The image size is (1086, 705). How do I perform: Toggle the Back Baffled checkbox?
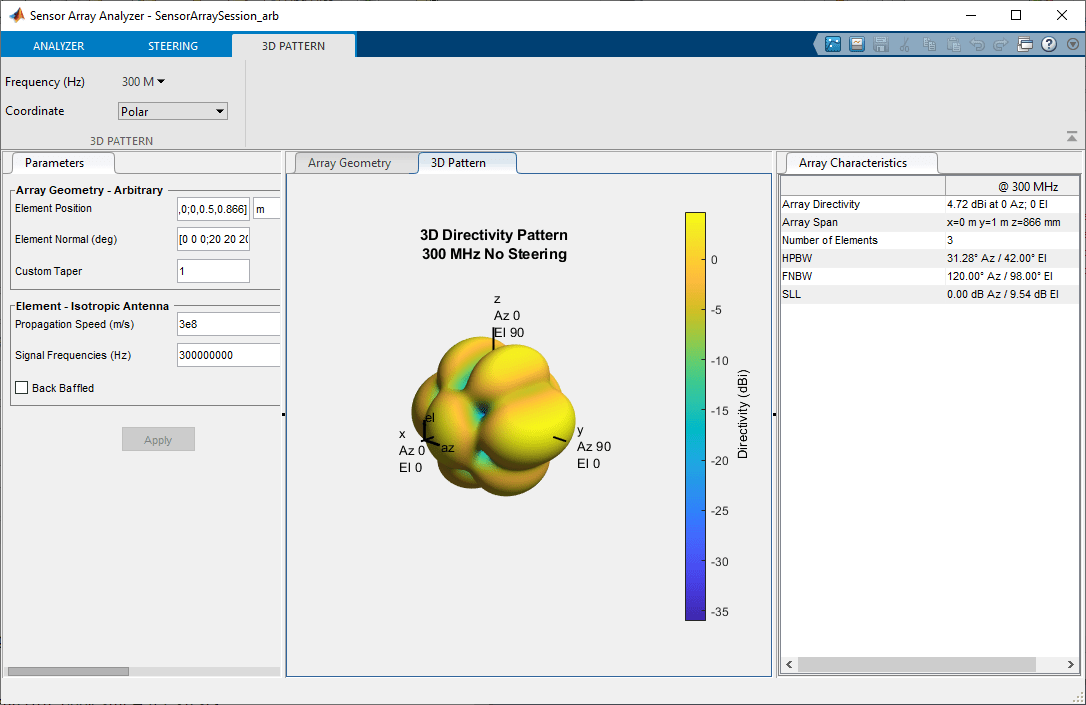(x=21, y=388)
